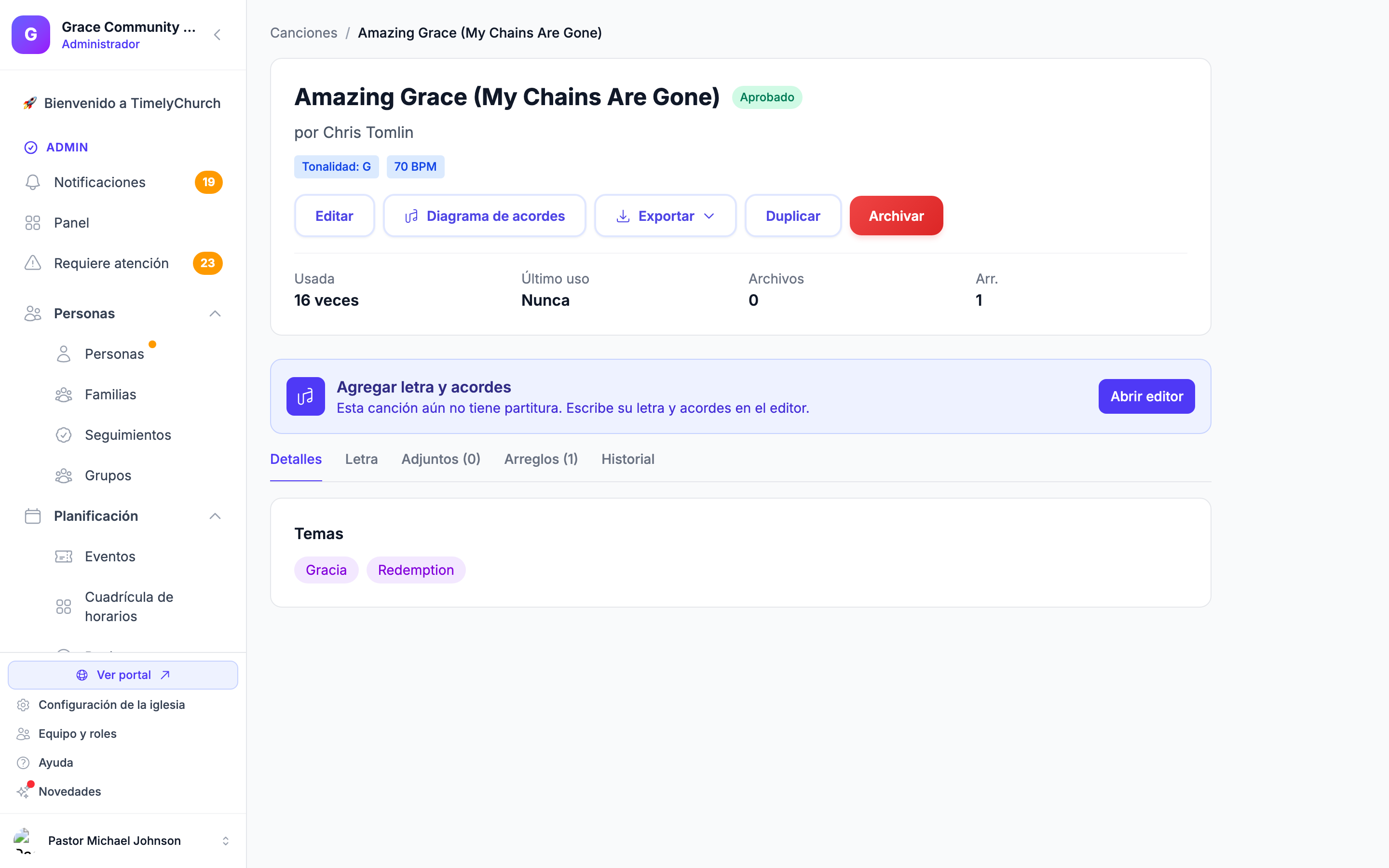The width and height of the screenshot is (1389, 868).
Task: Click the Eventos ticket icon
Action: click(64, 556)
